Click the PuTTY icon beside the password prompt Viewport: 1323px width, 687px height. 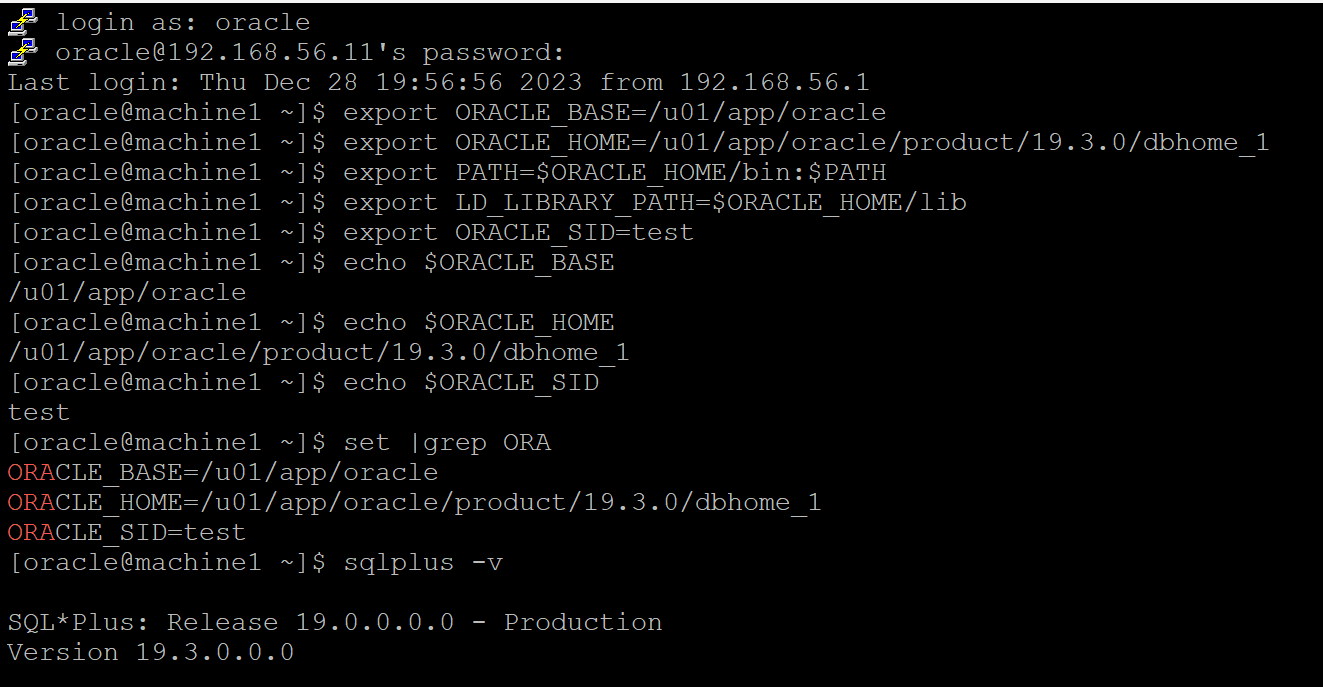pos(23,50)
